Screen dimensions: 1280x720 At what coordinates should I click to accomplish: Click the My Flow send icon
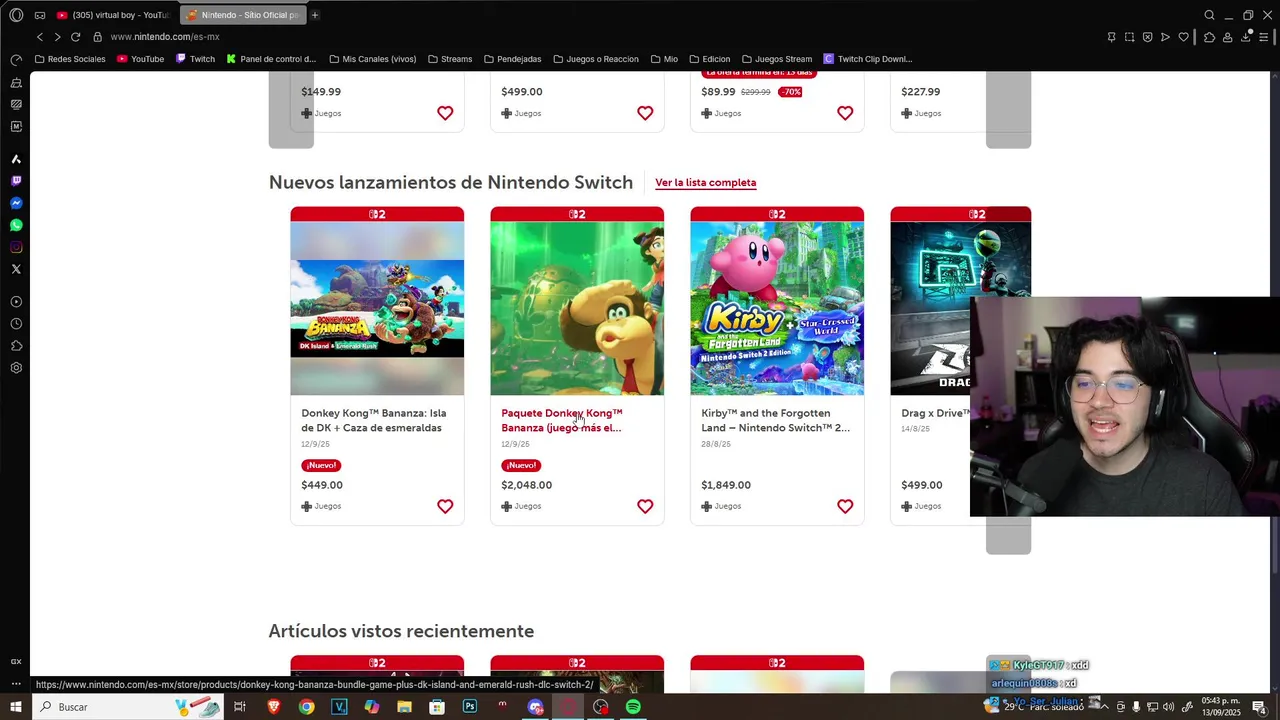(x=1165, y=37)
